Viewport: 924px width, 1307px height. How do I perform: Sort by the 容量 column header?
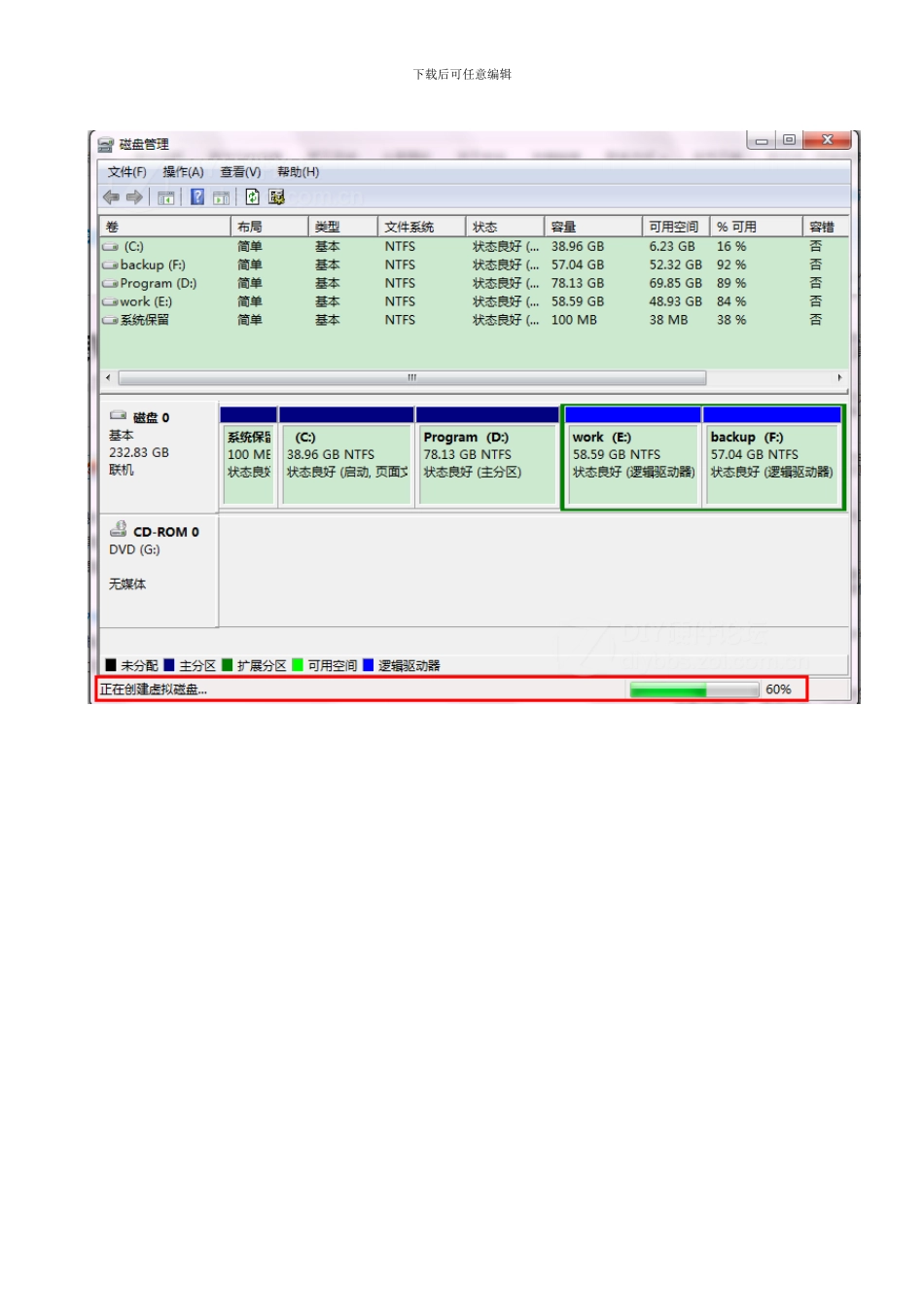point(593,227)
